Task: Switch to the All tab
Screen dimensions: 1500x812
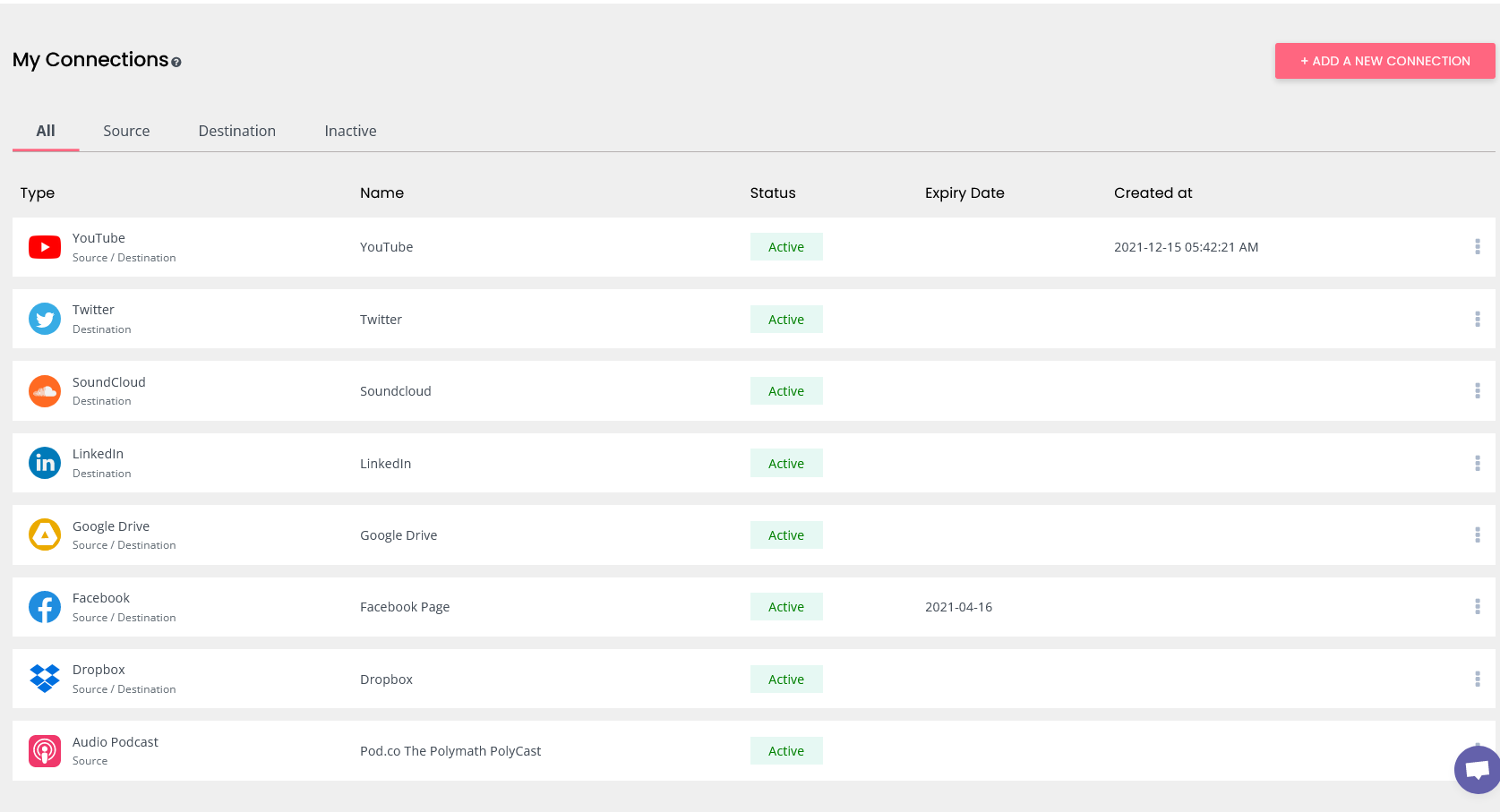Action: point(46,131)
